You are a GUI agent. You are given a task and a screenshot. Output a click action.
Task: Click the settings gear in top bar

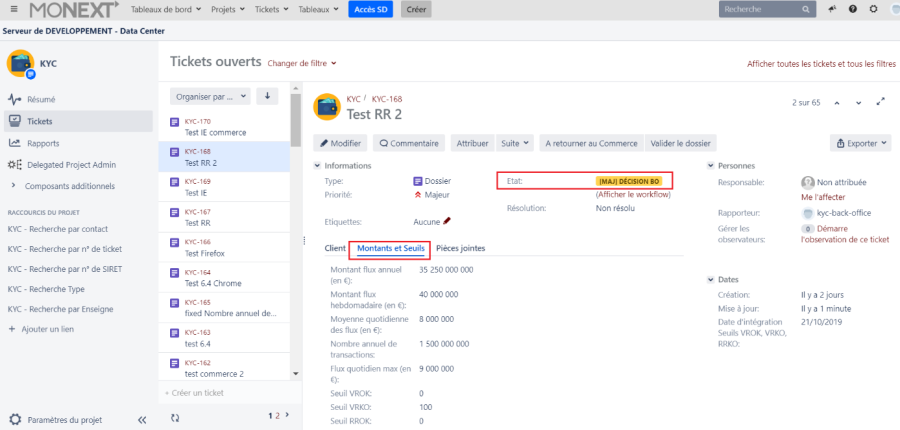(873, 9)
